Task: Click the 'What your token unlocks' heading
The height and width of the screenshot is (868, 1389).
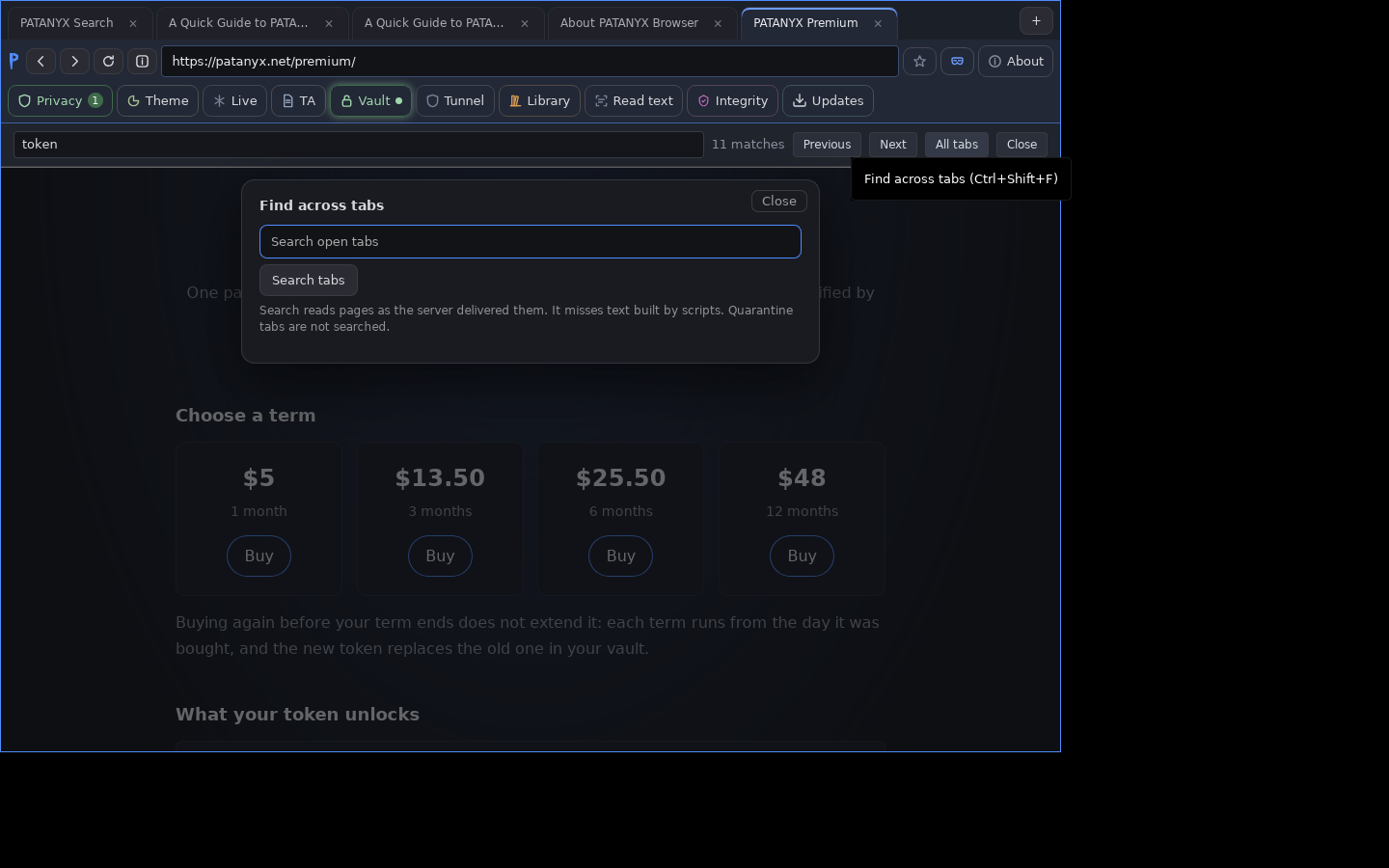Action: (x=297, y=714)
